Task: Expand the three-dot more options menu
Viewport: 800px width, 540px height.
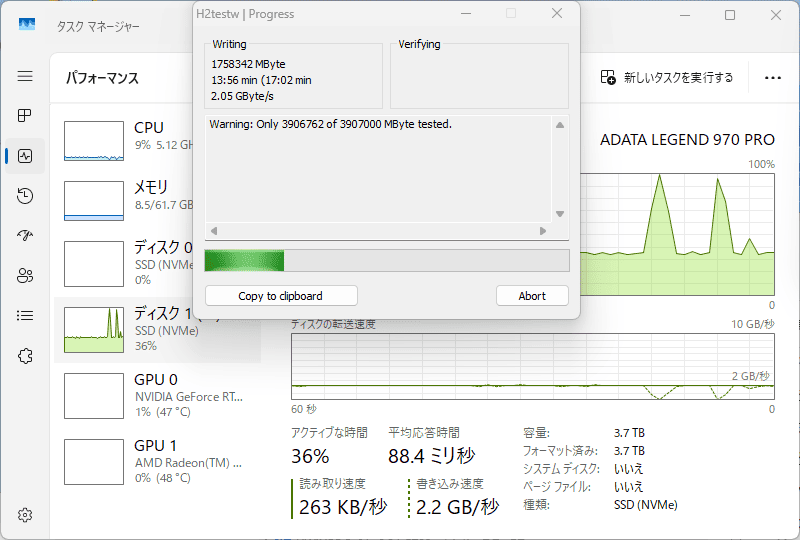Action: (x=772, y=77)
